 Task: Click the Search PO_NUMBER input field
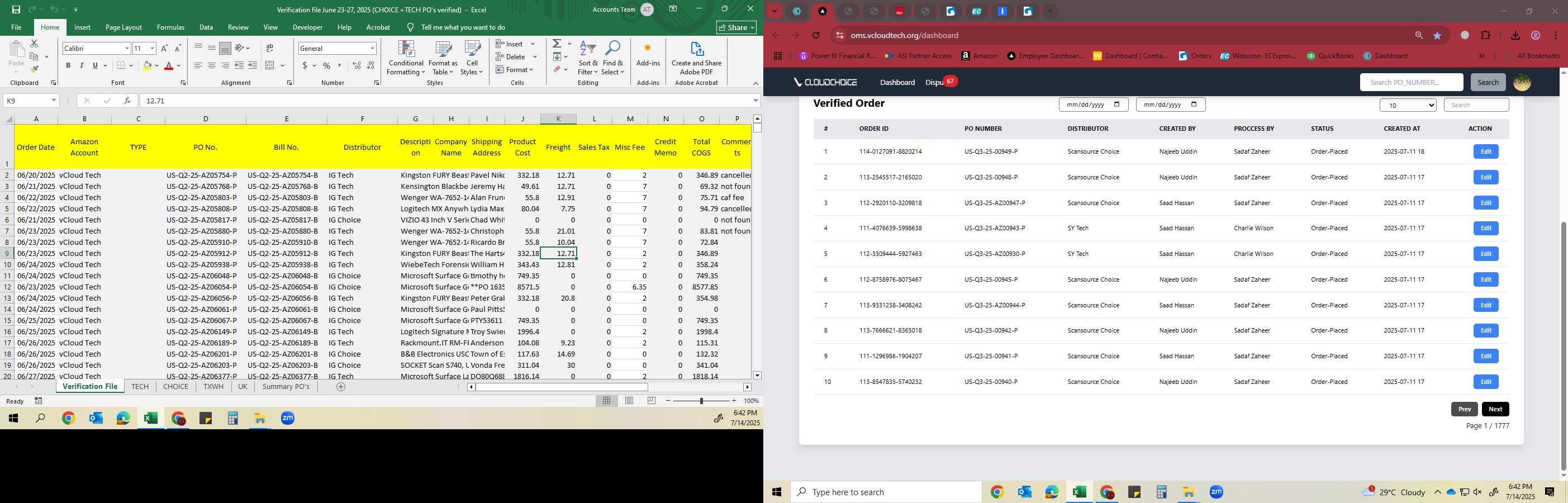1411,82
